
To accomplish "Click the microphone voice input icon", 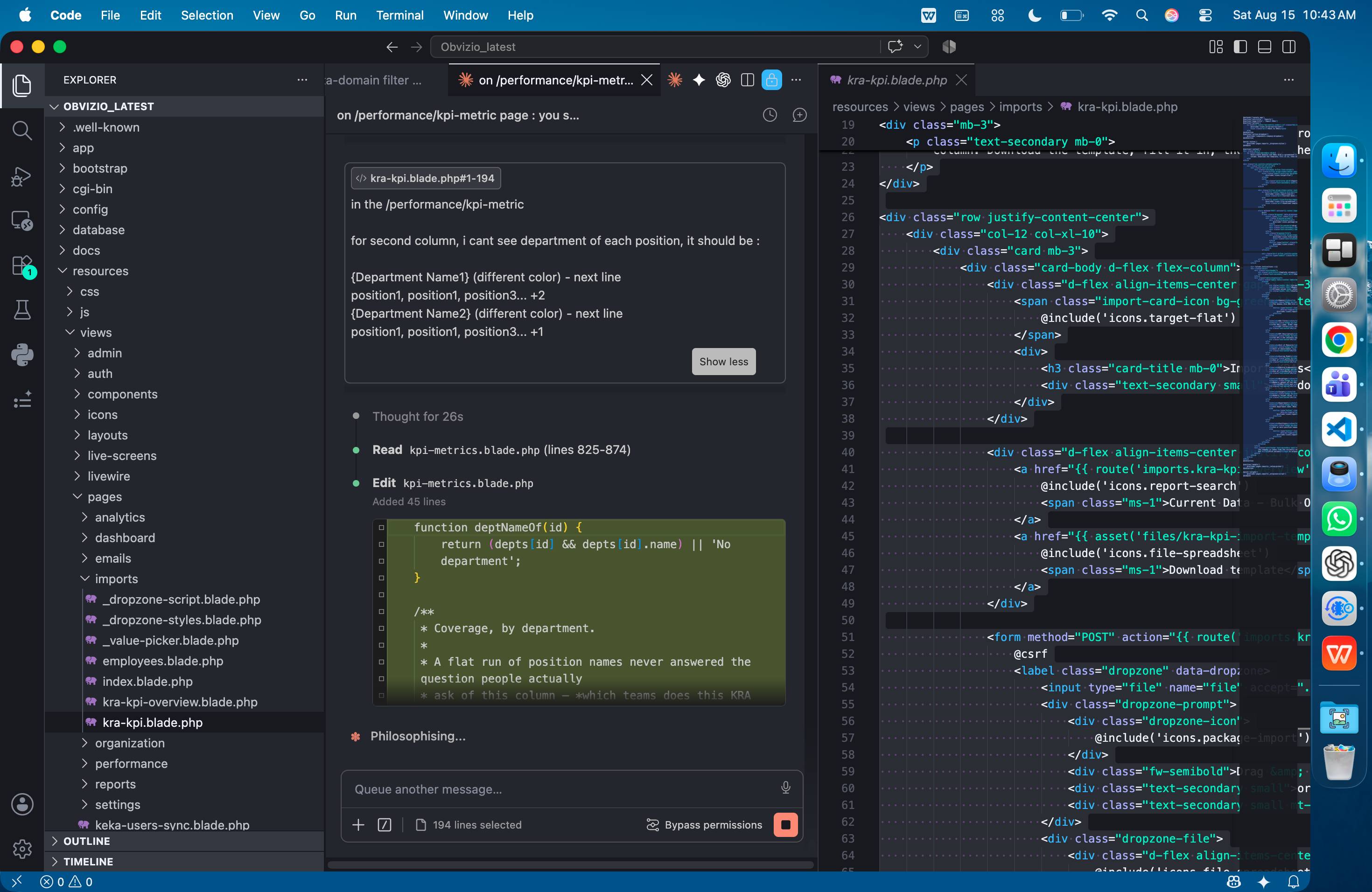I will [x=785, y=787].
